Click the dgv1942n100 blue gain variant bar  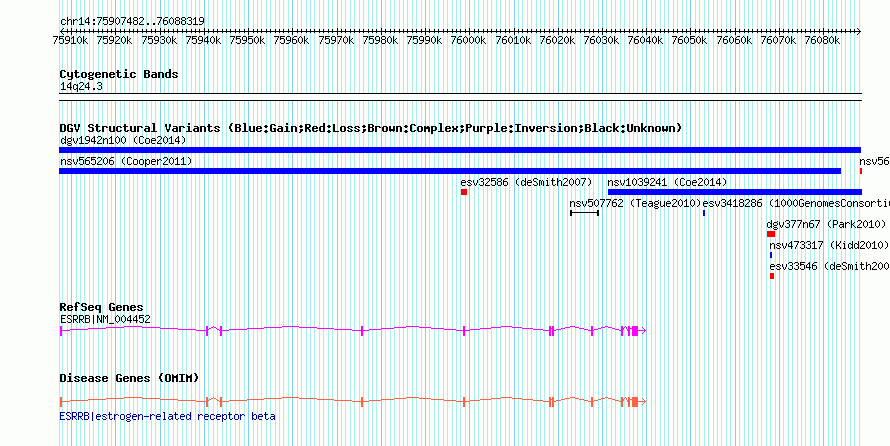[460, 150]
